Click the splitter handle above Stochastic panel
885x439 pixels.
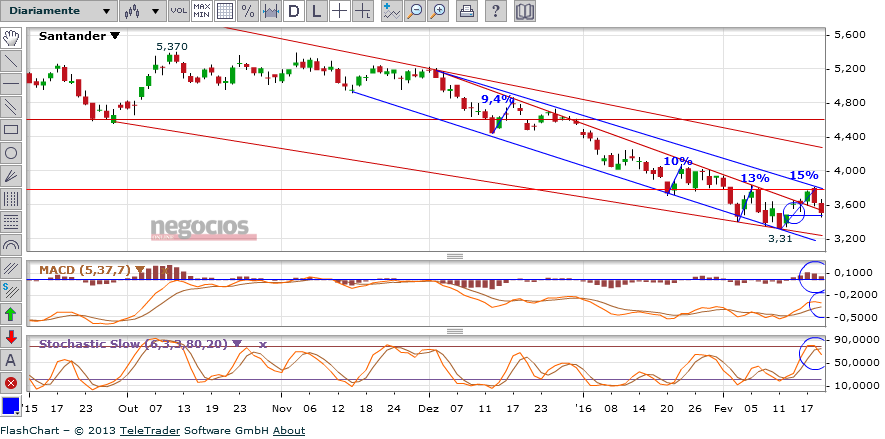coord(455,331)
